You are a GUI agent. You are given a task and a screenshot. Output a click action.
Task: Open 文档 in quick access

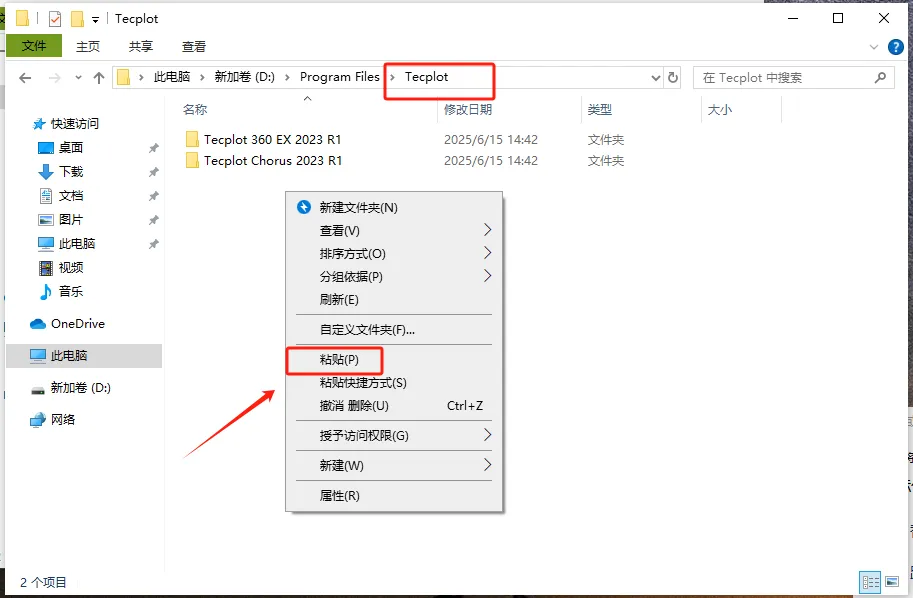click(70, 196)
